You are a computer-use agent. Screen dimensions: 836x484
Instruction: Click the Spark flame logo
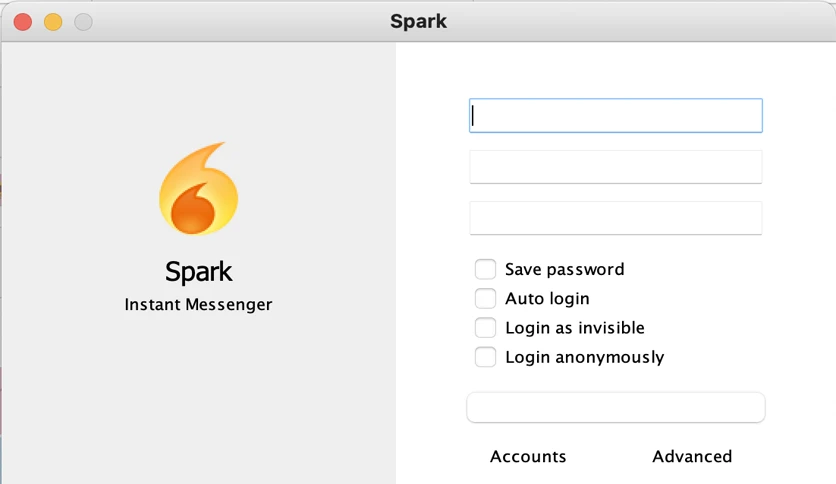[198, 188]
